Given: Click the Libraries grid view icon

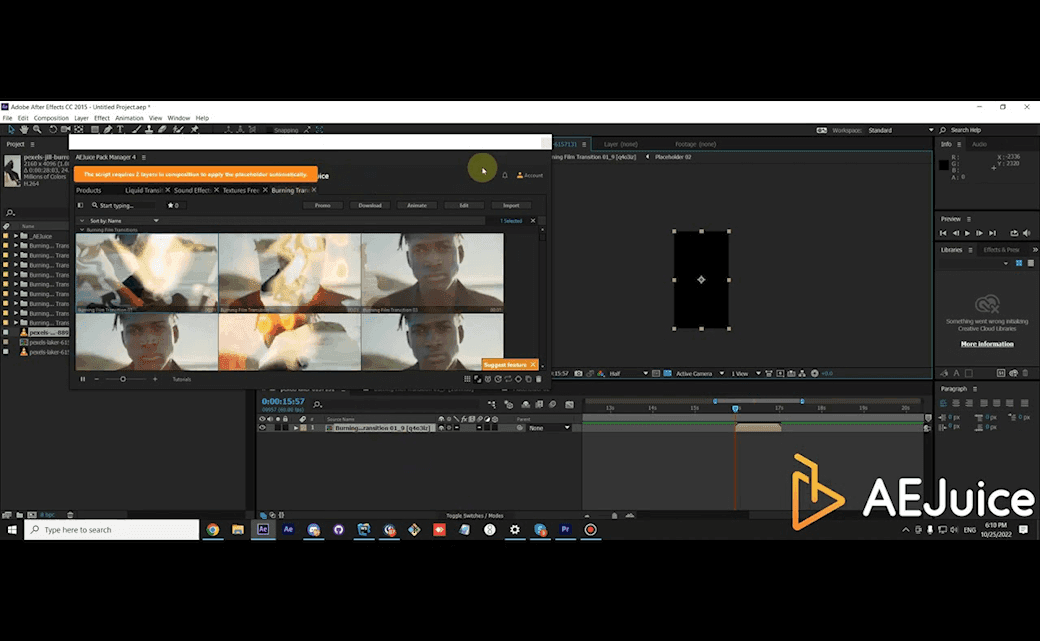Looking at the screenshot, I should tap(1019, 263).
